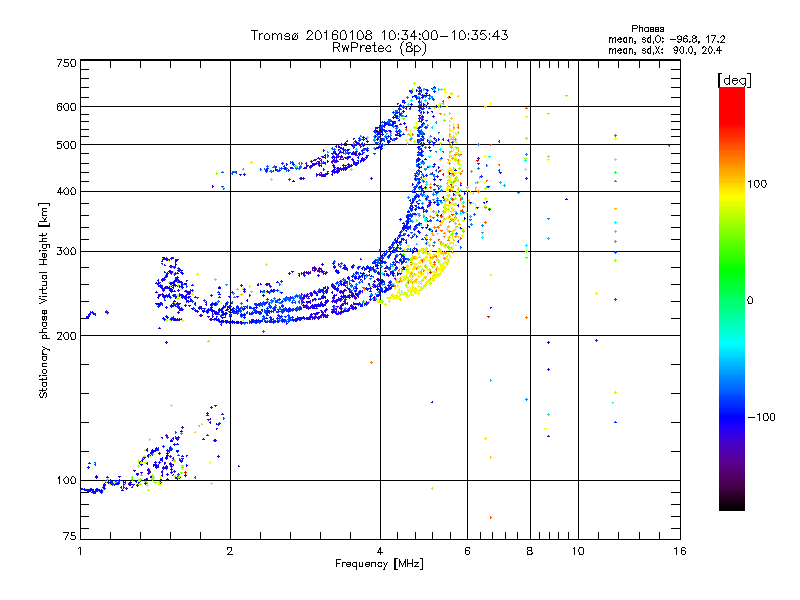Click the black bottom of the colorbar
This screenshot has height=600, width=800.
(732, 503)
